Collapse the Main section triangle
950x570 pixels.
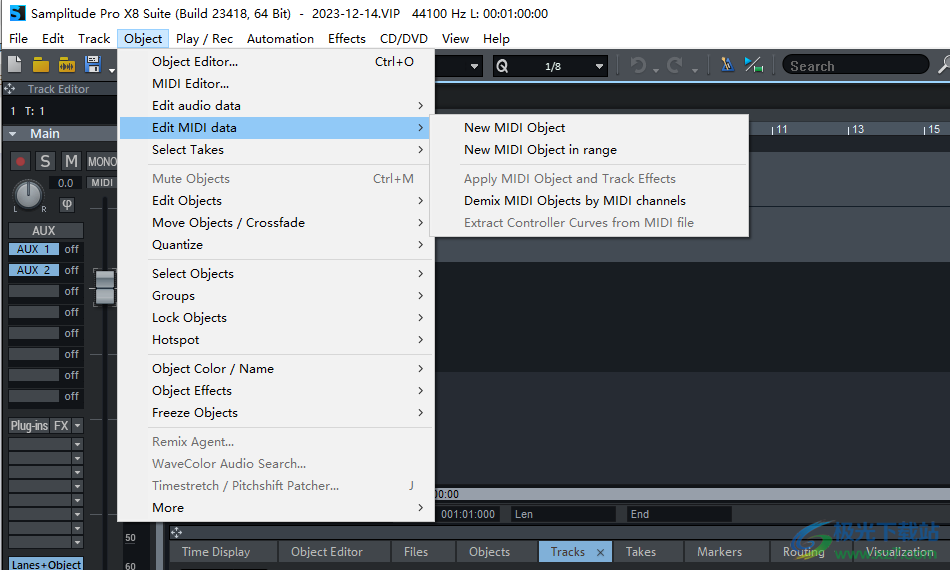(x=13, y=134)
